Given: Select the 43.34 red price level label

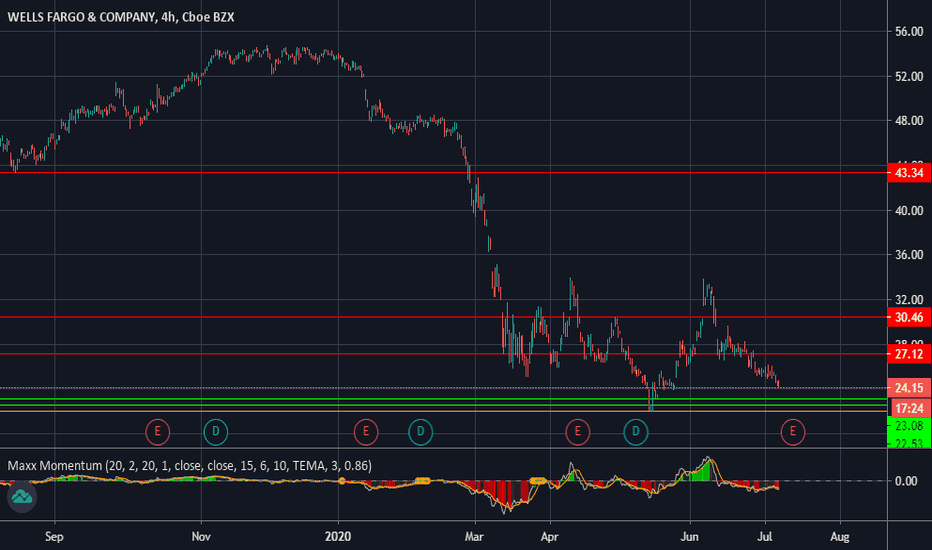Looking at the screenshot, I should pyautogui.click(x=909, y=173).
